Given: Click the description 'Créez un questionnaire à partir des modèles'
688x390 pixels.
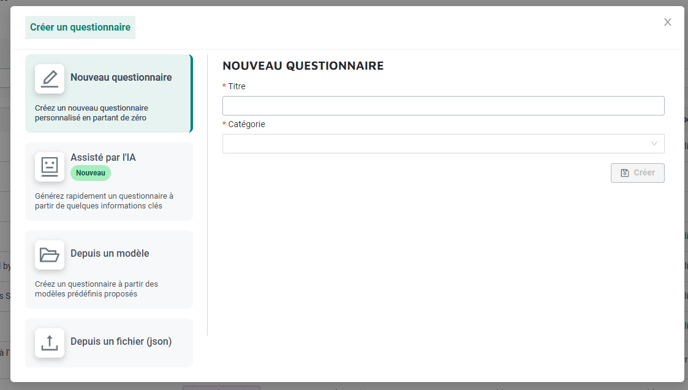Looking at the screenshot, I should 97,289.
